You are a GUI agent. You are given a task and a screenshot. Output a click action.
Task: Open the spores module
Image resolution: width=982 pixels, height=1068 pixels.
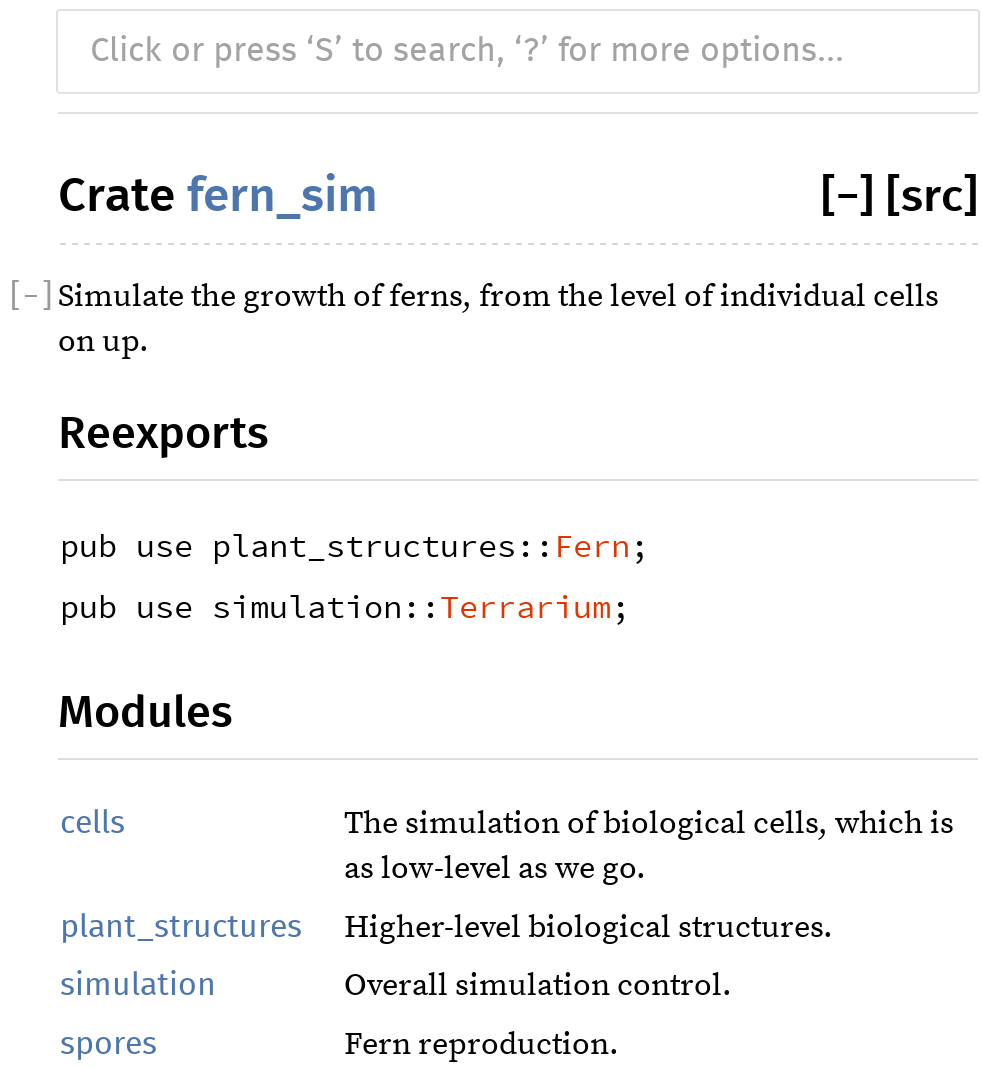click(x=109, y=1044)
